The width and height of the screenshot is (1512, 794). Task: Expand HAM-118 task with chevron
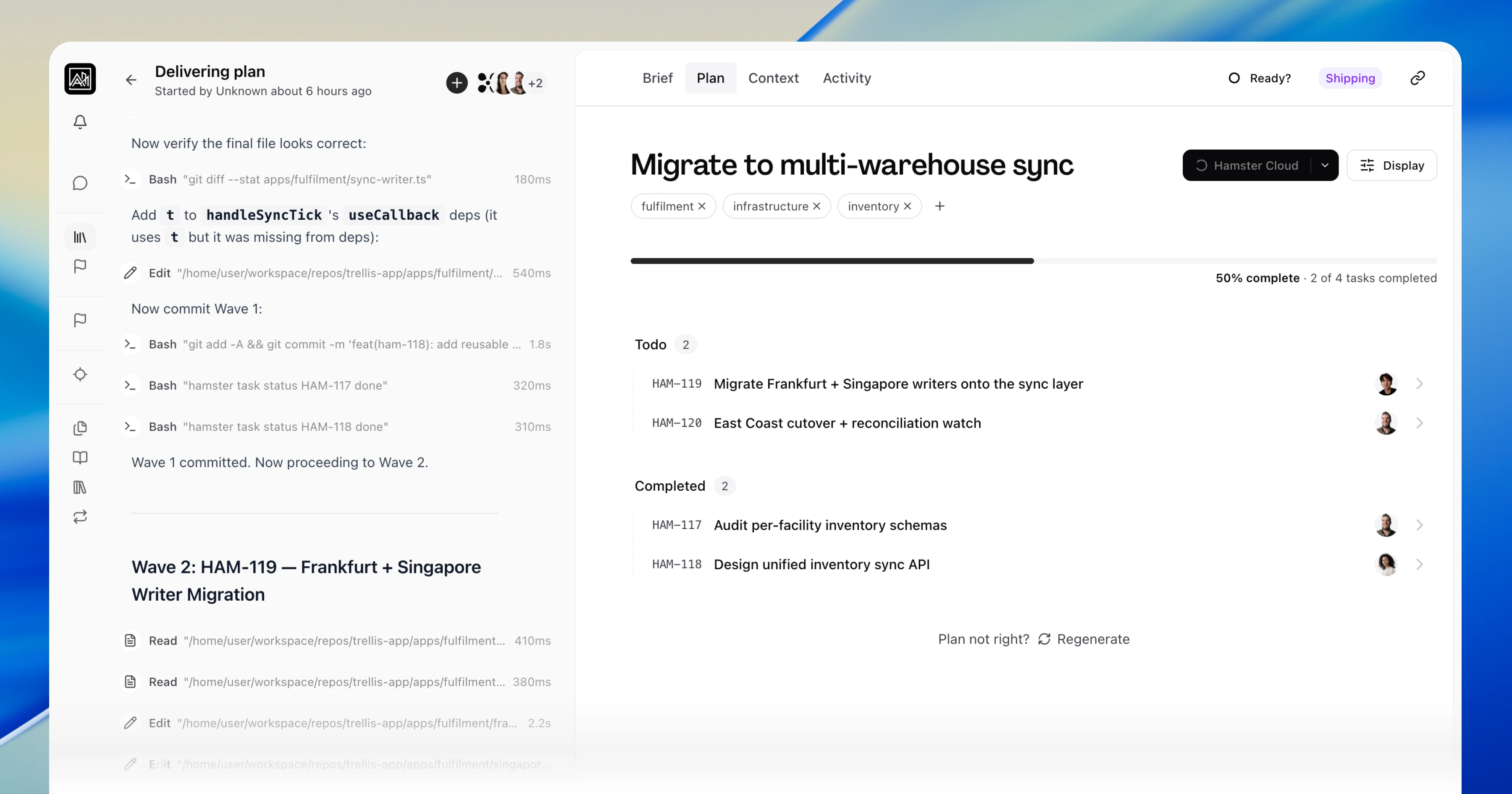(1419, 564)
